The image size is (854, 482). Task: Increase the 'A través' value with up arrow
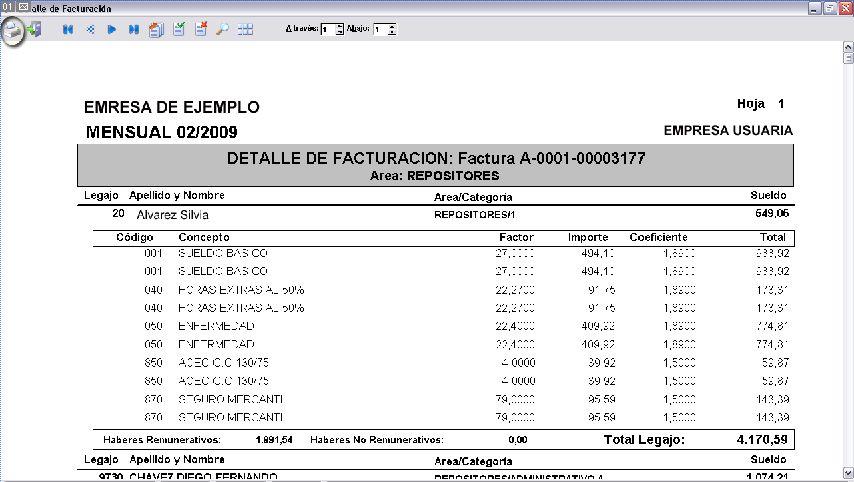point(339,27)
